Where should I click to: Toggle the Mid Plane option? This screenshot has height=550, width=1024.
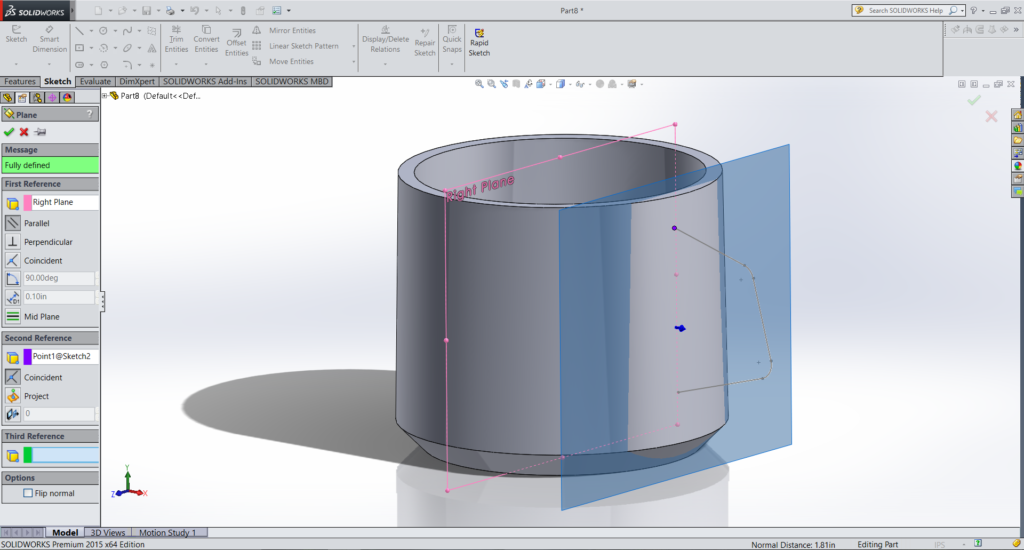click(12, 316)
